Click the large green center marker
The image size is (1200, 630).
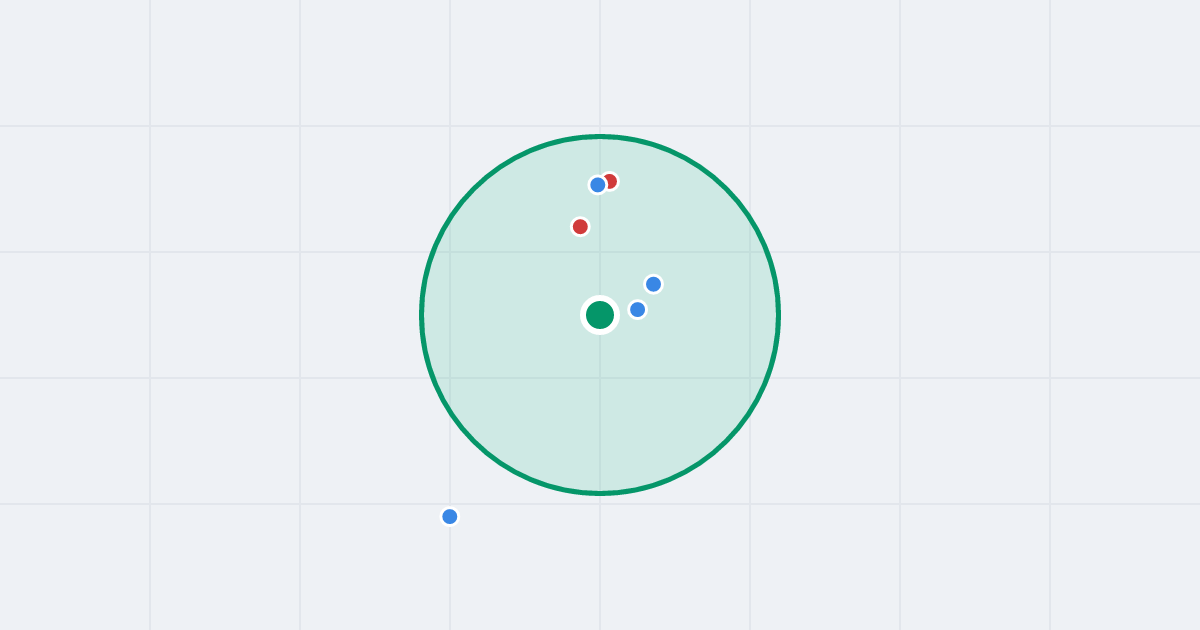(x=600, y=315)
